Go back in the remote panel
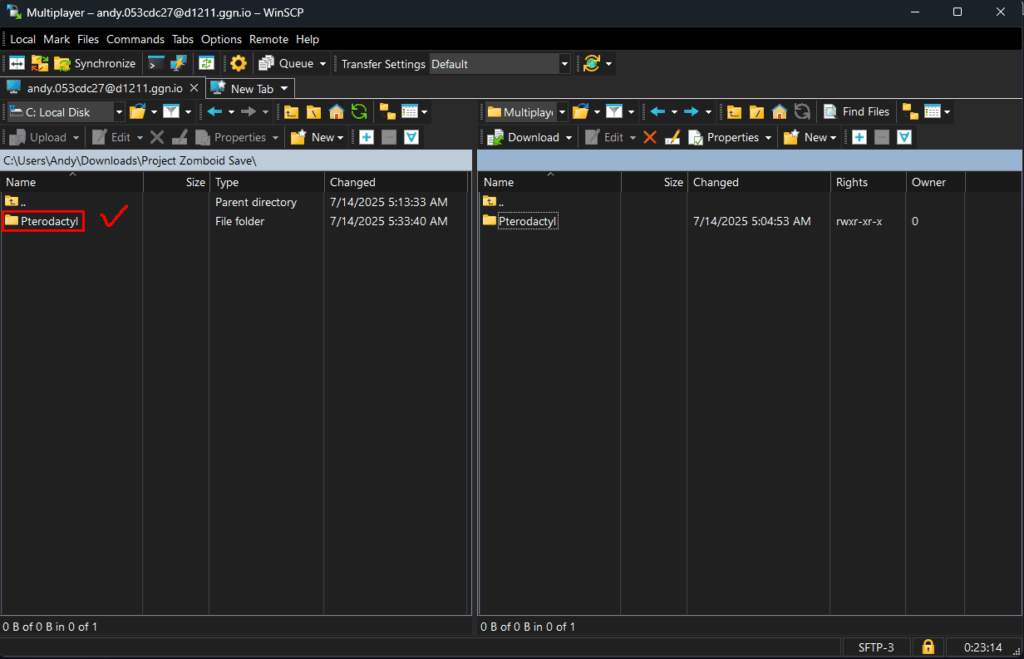 658,112
